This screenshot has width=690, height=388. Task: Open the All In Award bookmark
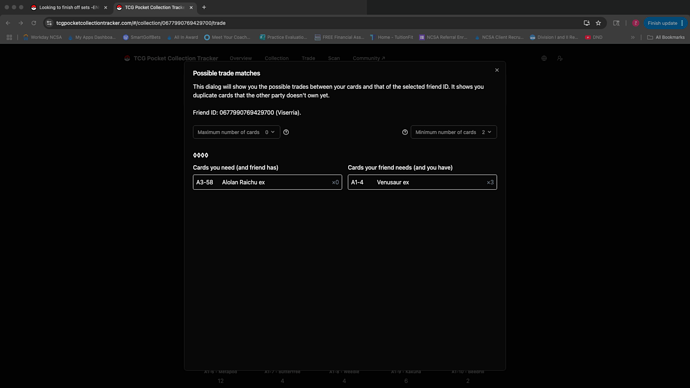pos(183,37)
